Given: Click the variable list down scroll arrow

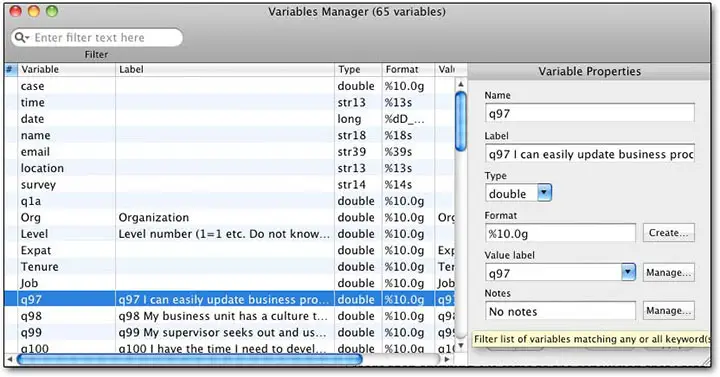Looking at the screenshot, I should point(461,346).
